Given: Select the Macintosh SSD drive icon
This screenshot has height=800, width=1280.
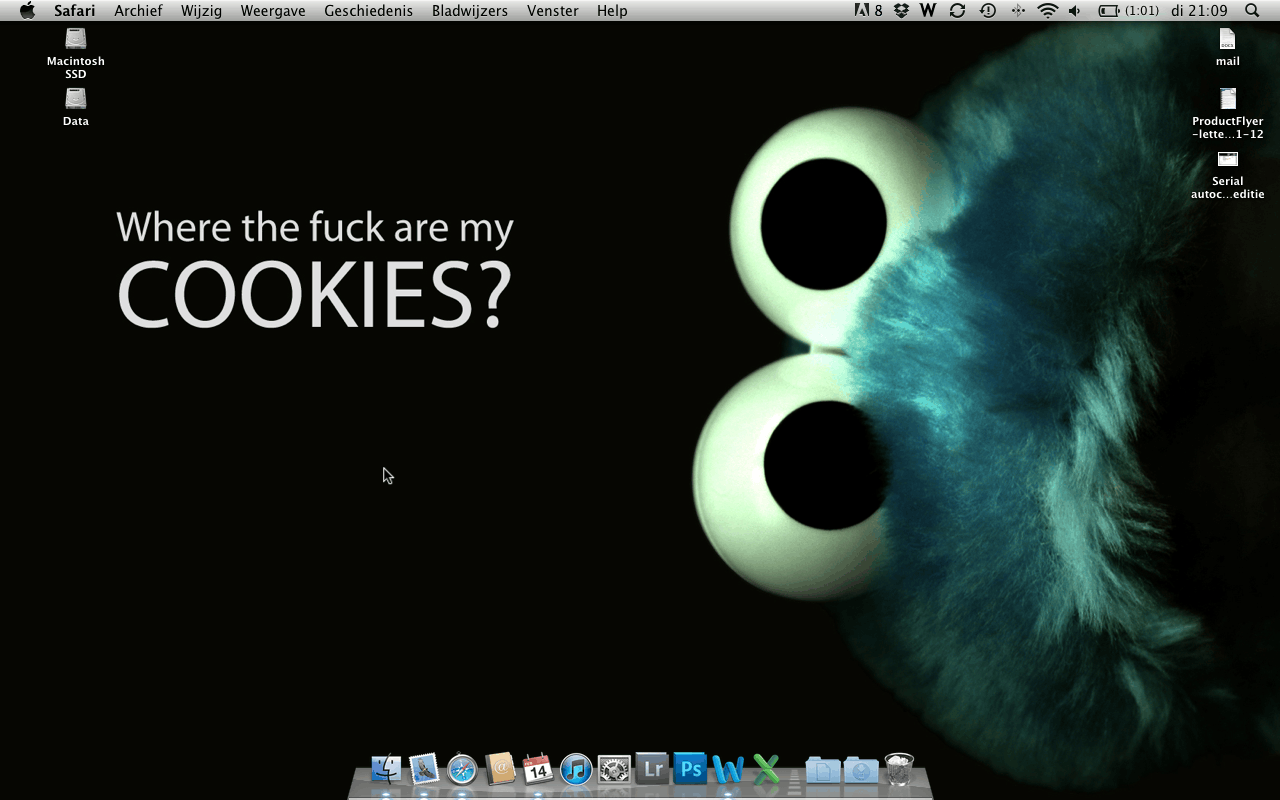Looking at the screenshot, I should pyautogui.click(x=76, y=53).
